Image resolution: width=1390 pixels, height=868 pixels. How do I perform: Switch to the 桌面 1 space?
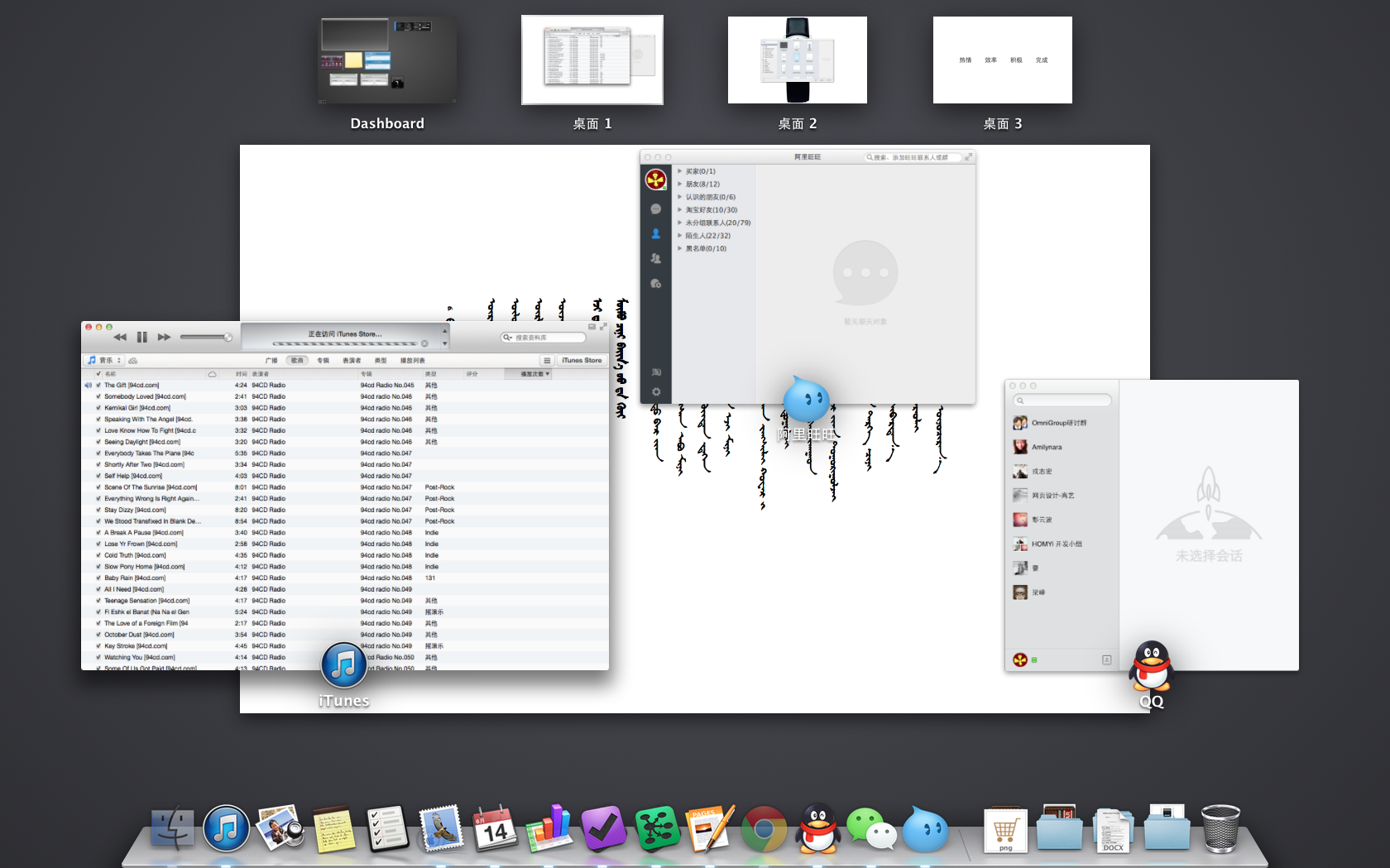[592, 60]
